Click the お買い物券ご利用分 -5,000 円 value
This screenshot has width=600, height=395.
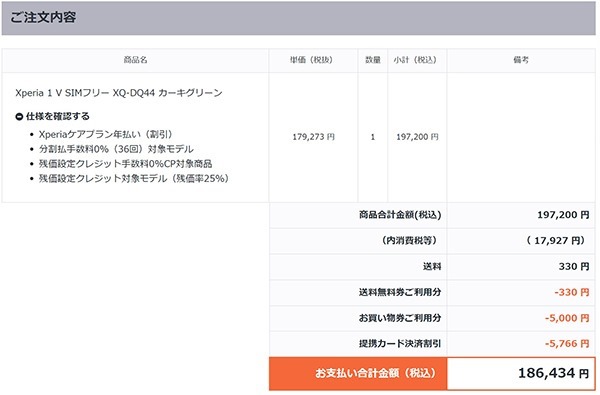567,318
